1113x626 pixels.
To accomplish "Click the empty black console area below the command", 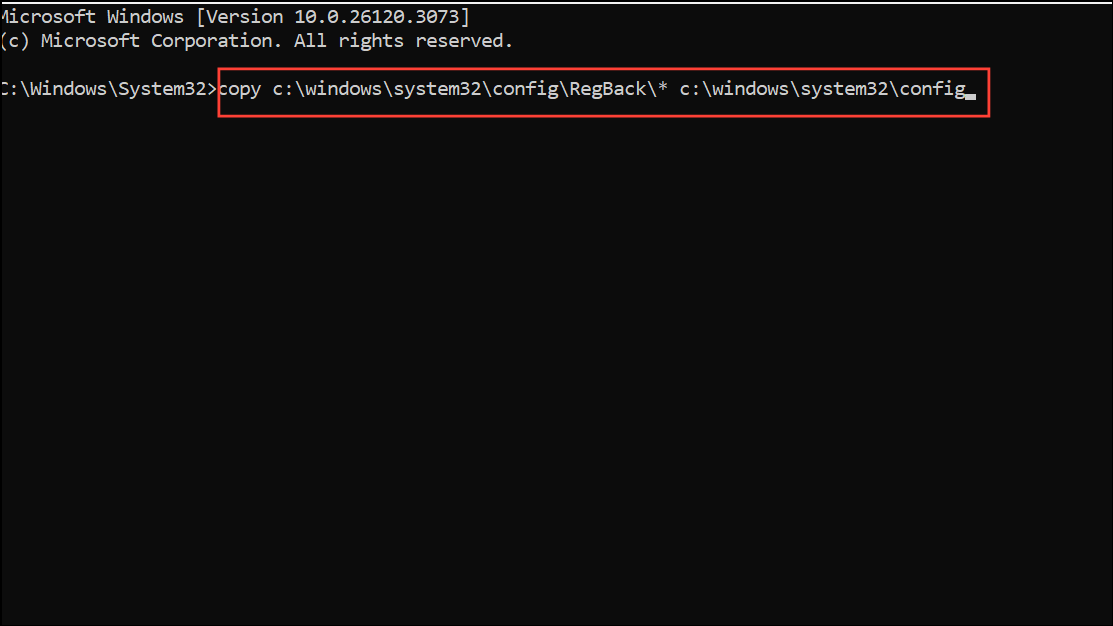I will [x=556, y=369].
